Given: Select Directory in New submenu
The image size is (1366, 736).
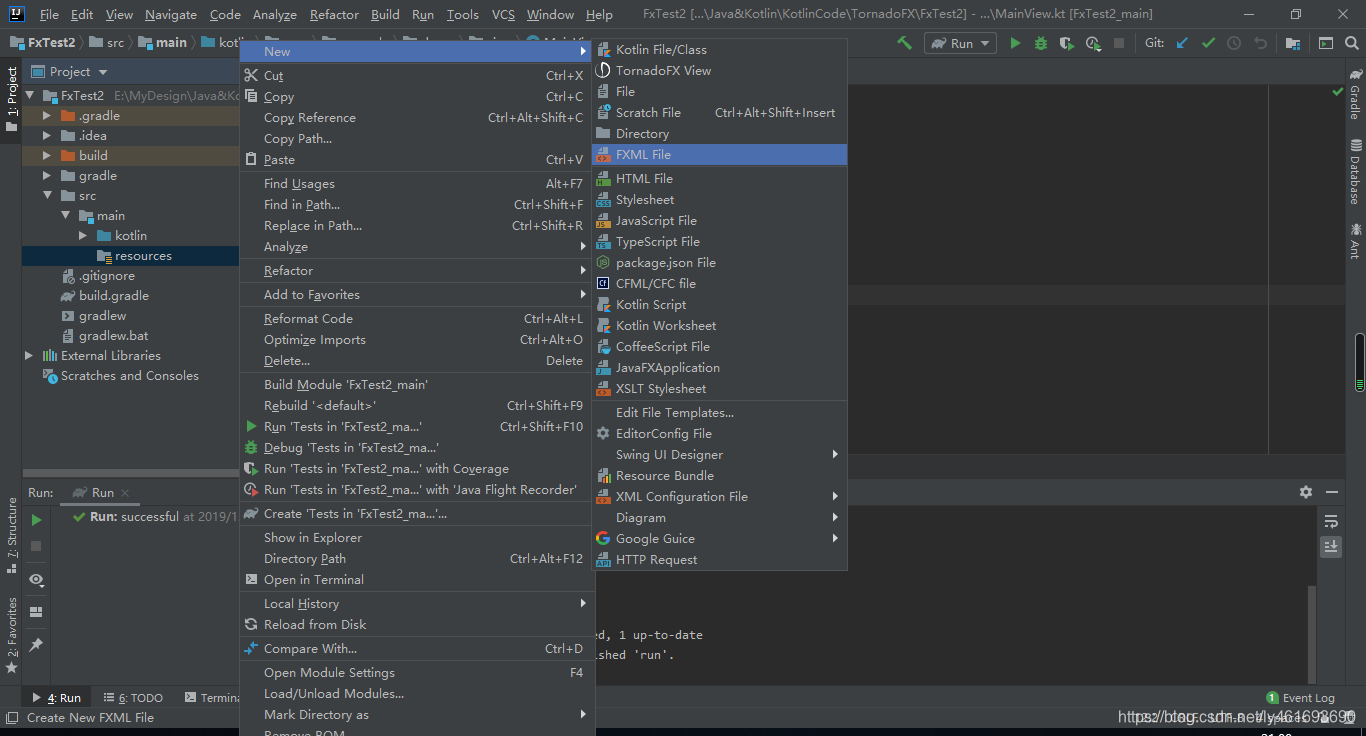Looking at the screenshot, I should pyautogui.click(x=719, y=133).
